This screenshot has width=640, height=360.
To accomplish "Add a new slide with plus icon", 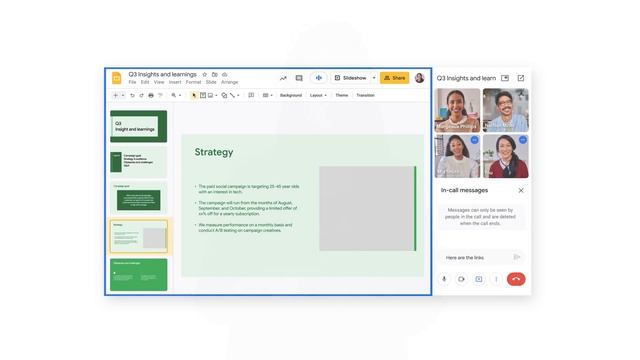I will [116, 95].
